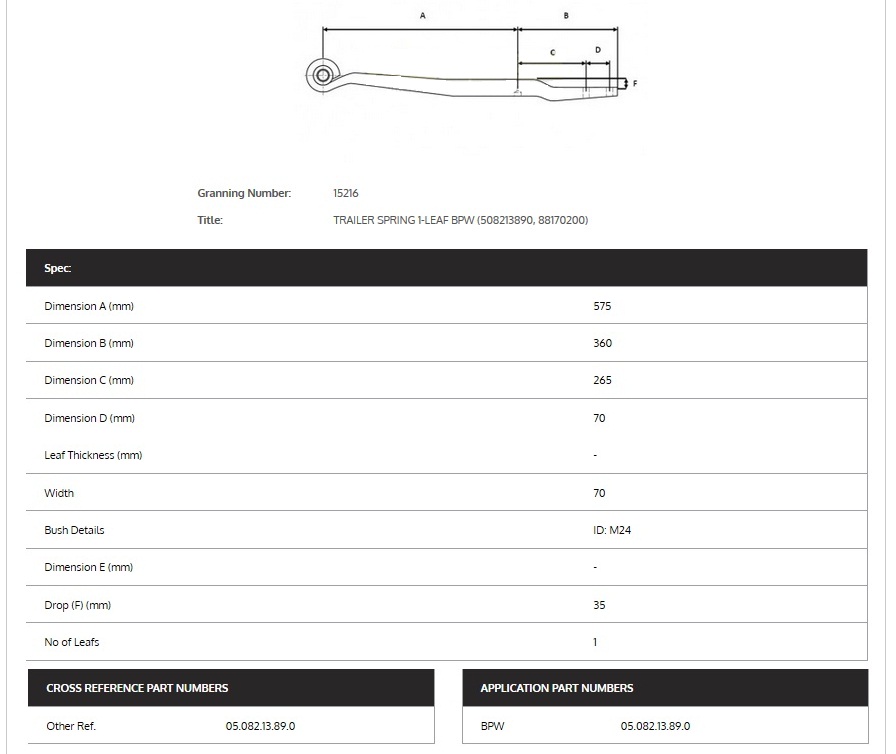This screenshot has width=896, height=754.
Task: Click the 'Dimension B (mm)' row label
Action: point(89,343)
